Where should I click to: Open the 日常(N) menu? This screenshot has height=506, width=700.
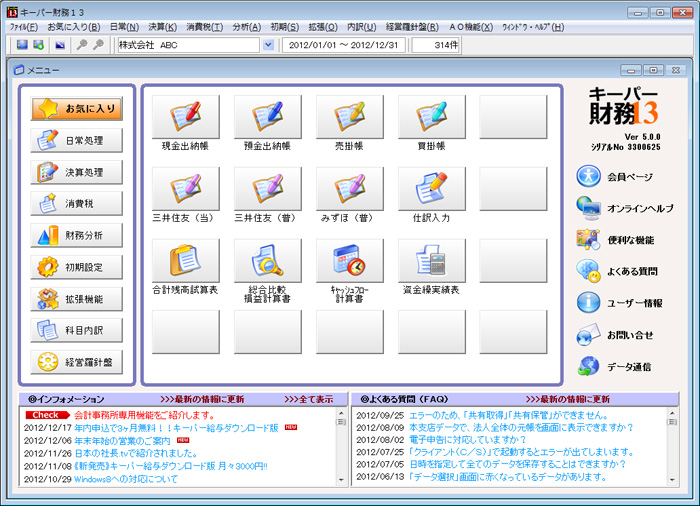pyautogui.click(x=124, y=27)
